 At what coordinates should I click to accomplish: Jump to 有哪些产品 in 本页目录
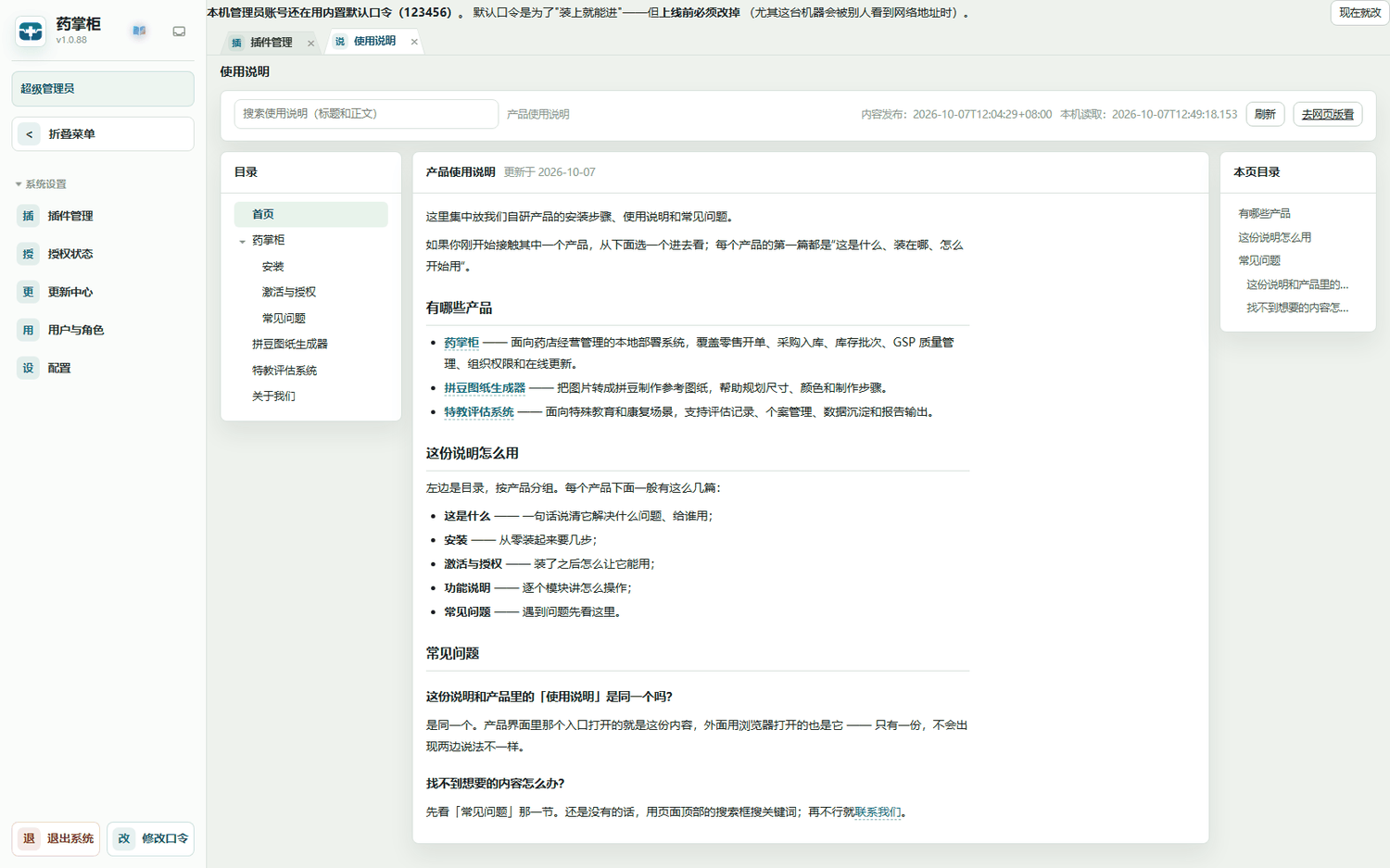click(x=1264, y=214)
